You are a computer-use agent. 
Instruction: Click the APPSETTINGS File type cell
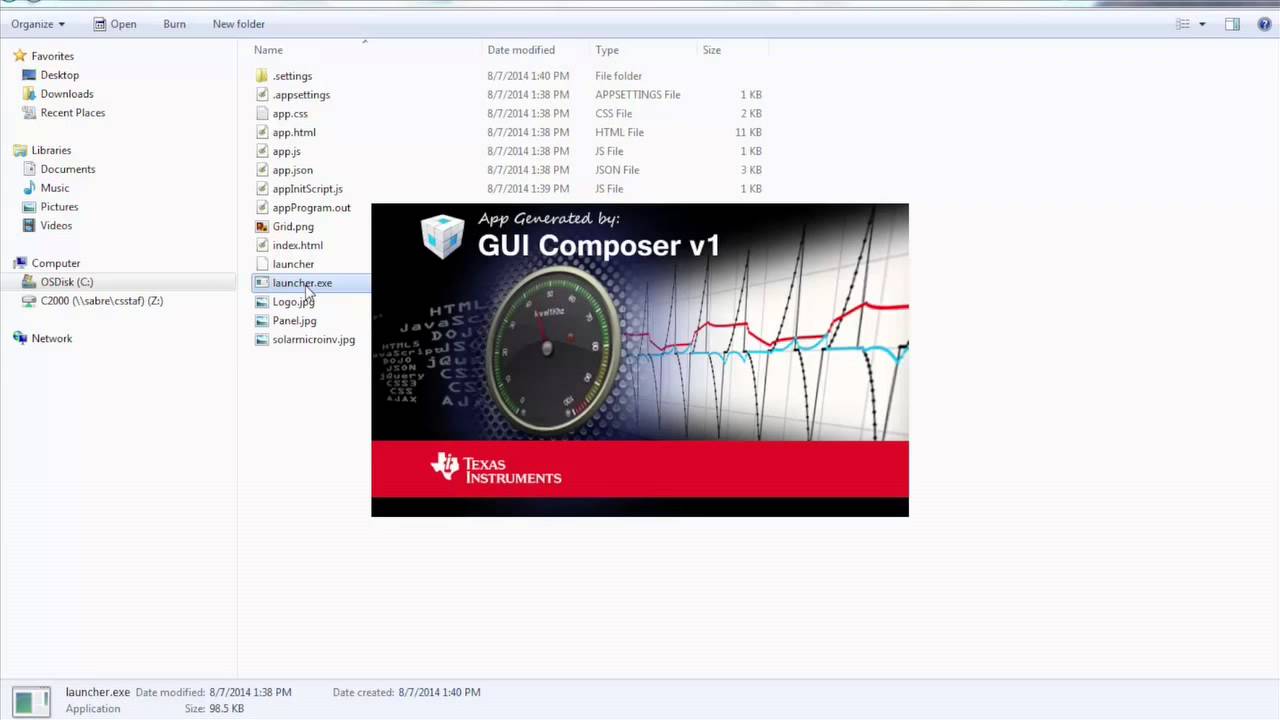click(x=638, y=95)
